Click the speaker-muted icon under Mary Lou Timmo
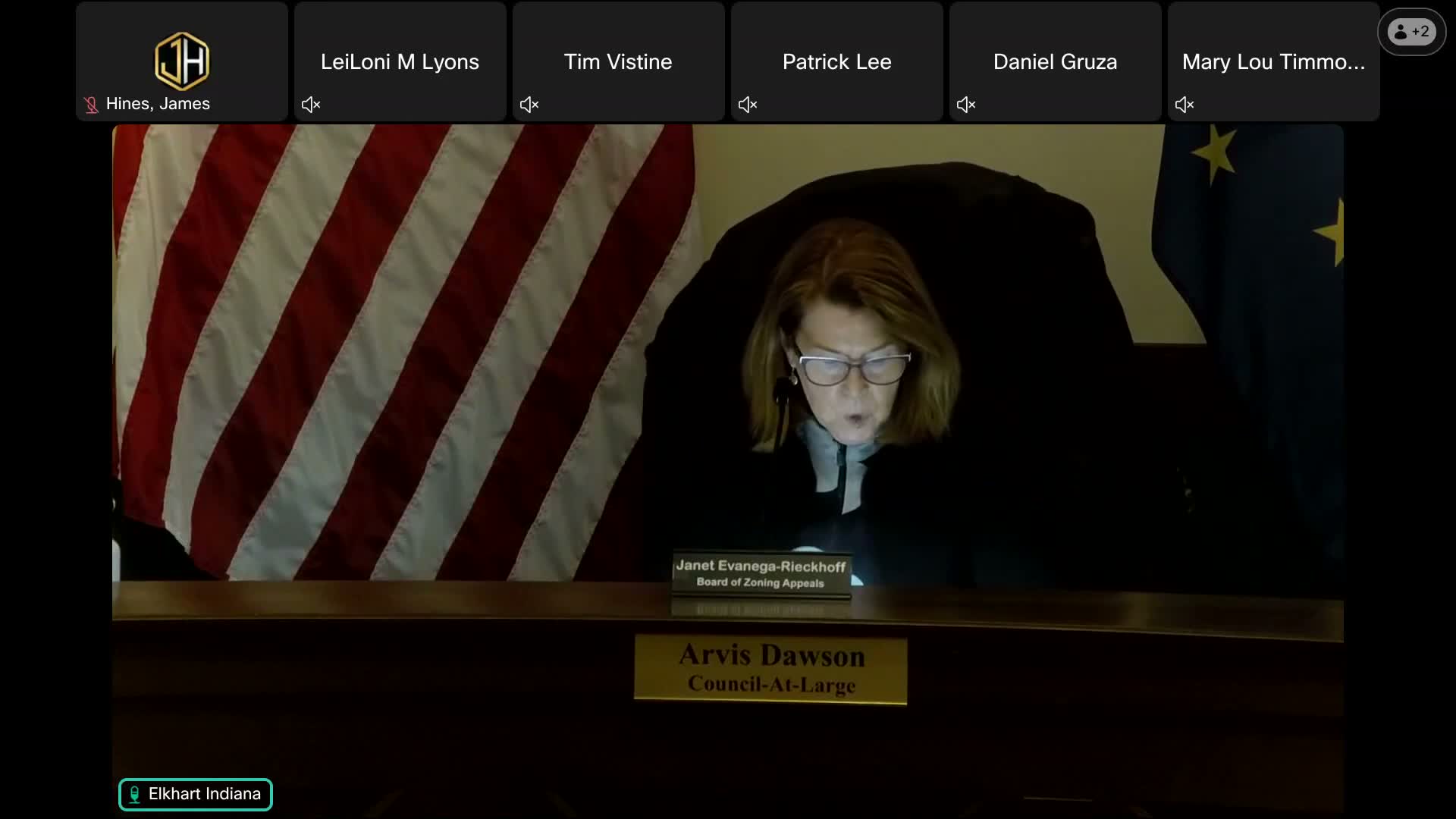Screen dimensions: 1456x819 (x=1185, y=105)
